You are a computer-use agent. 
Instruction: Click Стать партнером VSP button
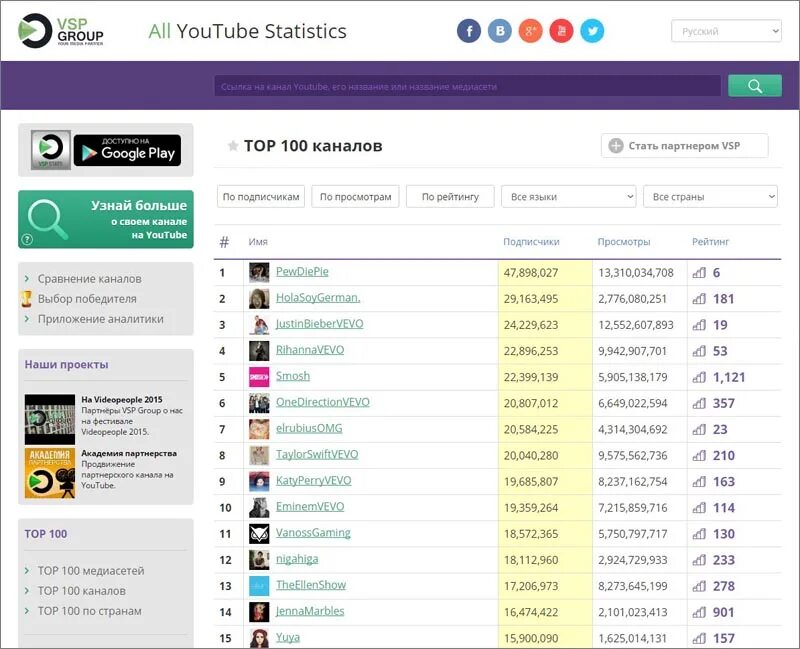click(x=684, y=145)
